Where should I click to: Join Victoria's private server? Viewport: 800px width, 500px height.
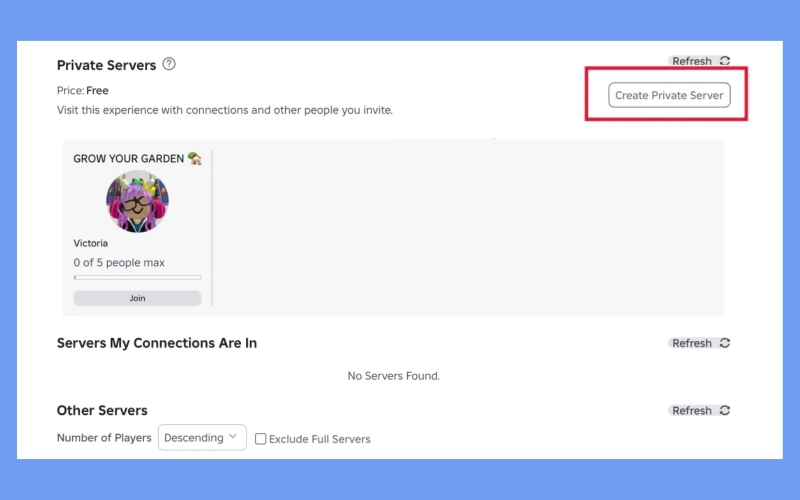coord(137,298)
